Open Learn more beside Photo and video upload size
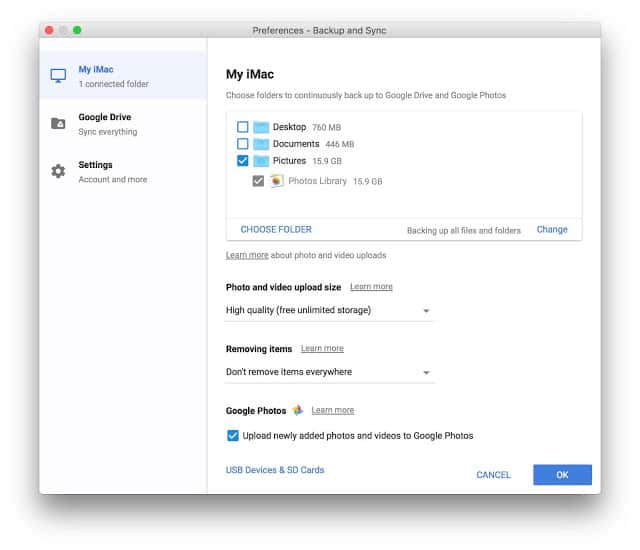640x550 pixels. (371, 287)
